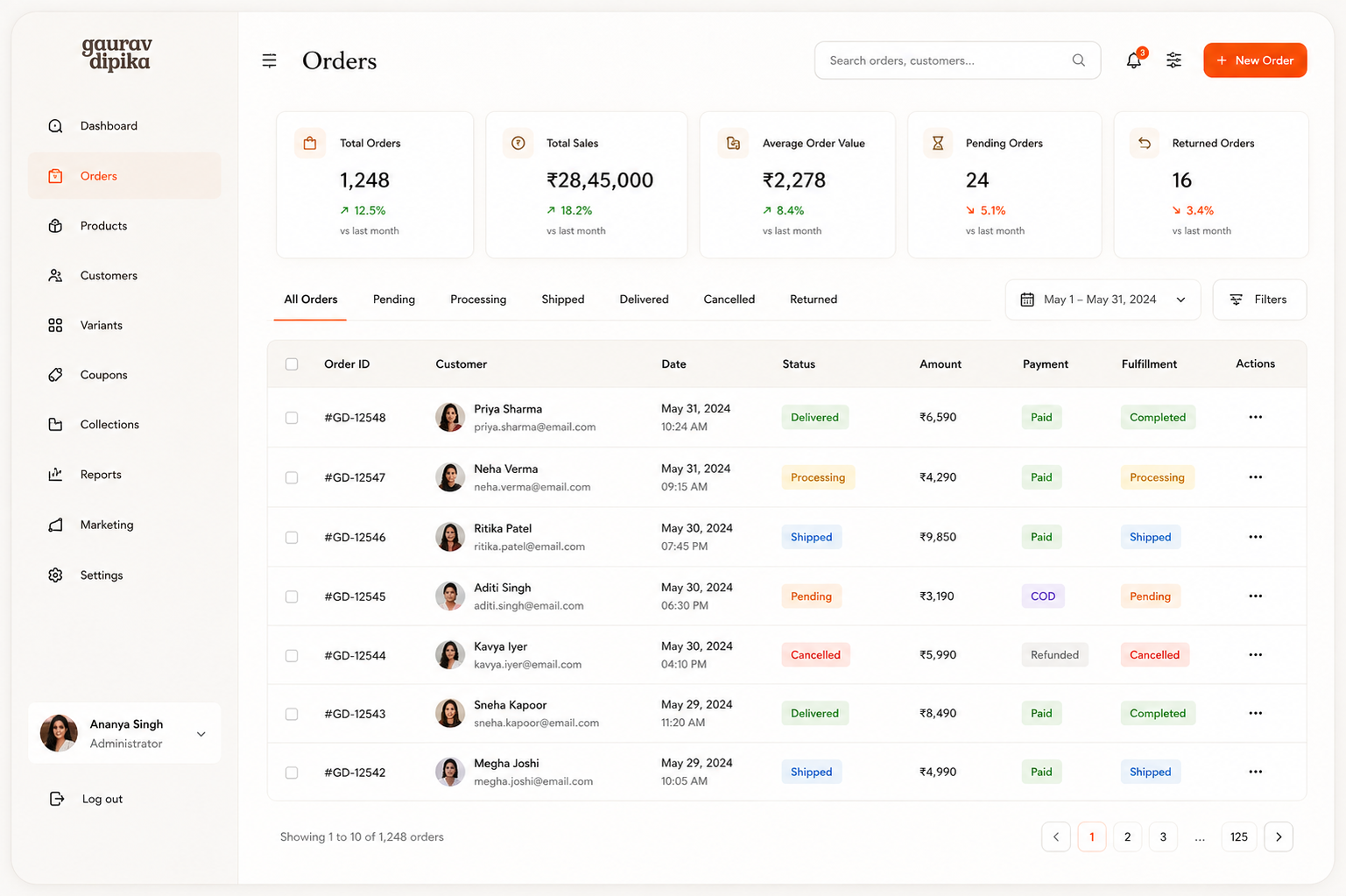Open the Filters panel
This screenshot has height=896, width=1346.
click(x=1259, y=300)
